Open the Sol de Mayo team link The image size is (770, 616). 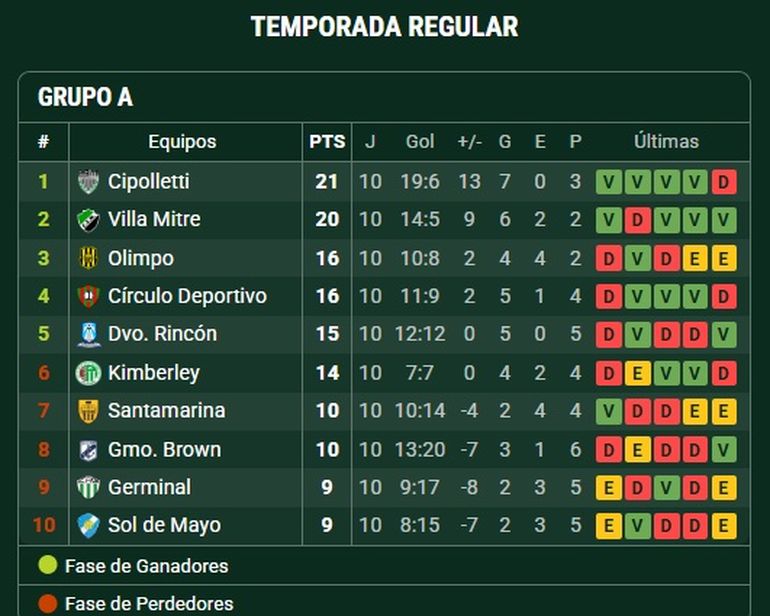(165, 525)
